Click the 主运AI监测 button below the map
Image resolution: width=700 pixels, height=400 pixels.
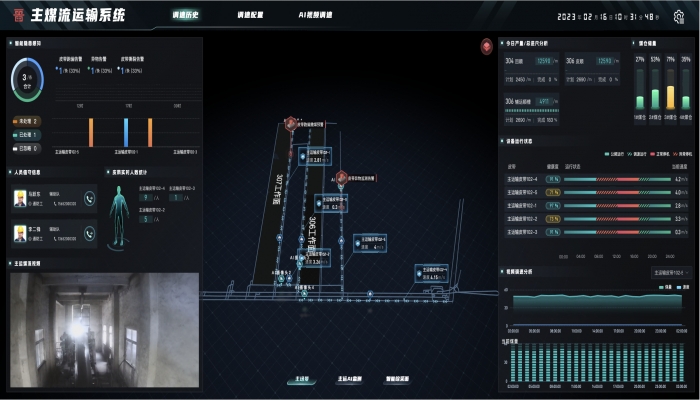click(x=349, y=380)
